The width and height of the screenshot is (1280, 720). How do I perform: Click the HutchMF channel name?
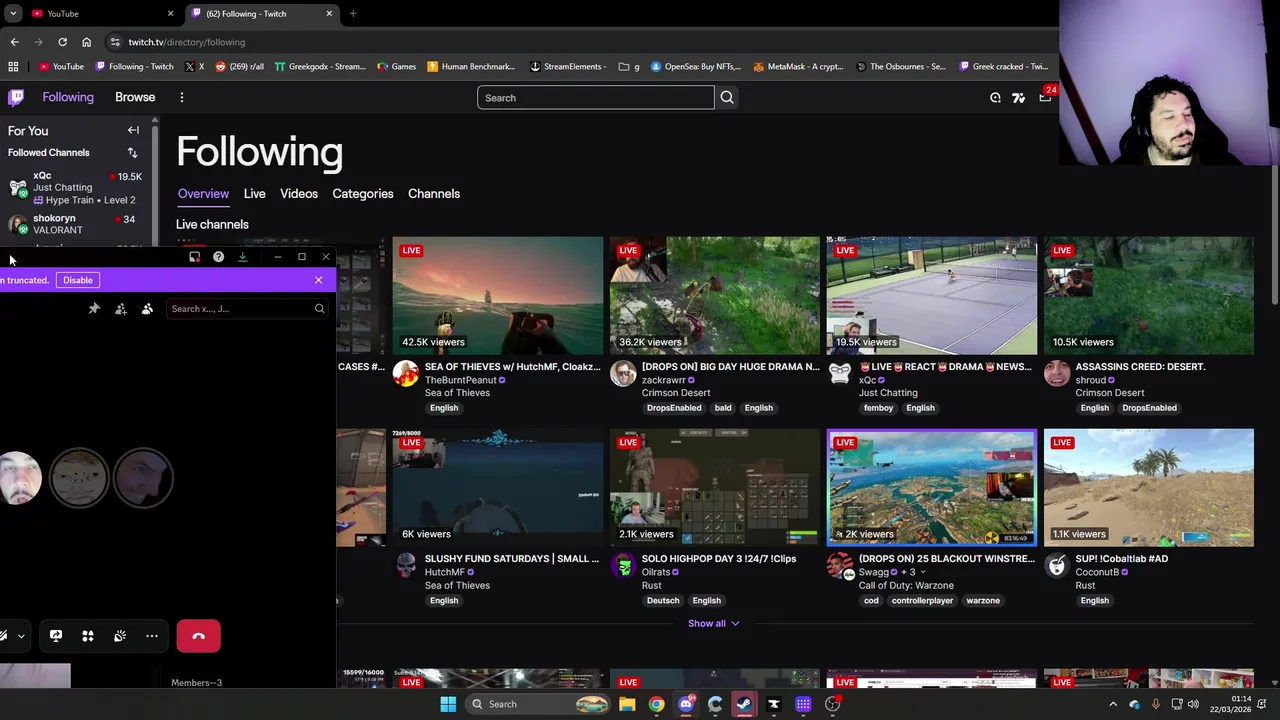click(445, 572)
